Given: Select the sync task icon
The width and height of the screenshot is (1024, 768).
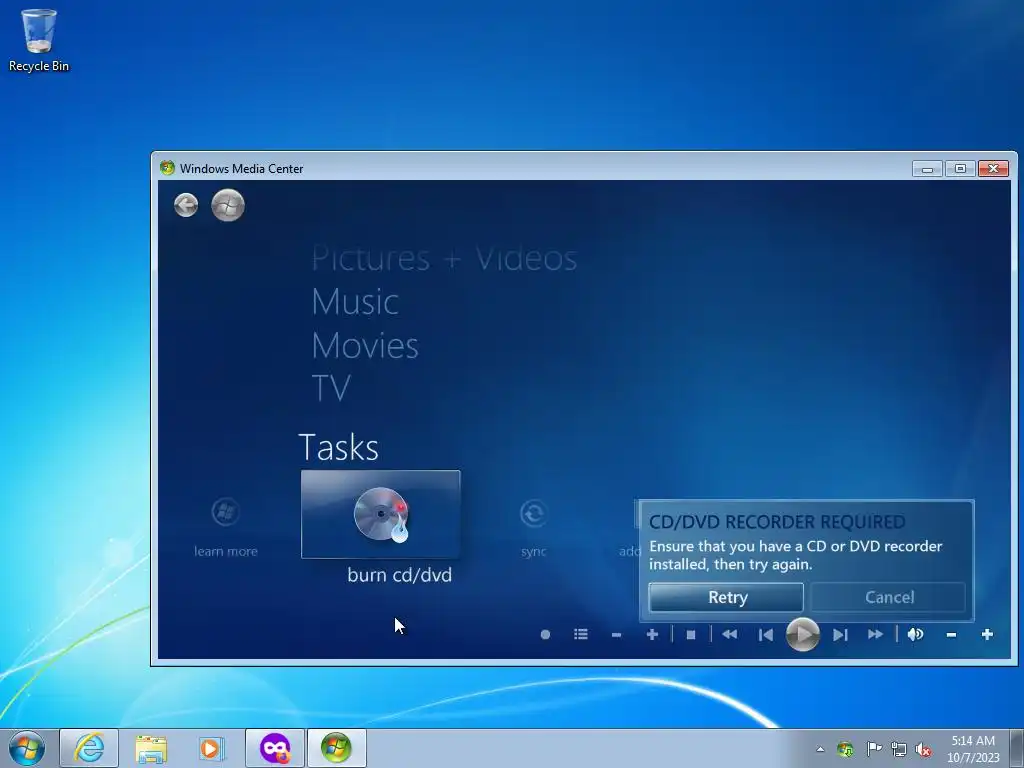Looking at the screenshot, I should tap(534, 513).
